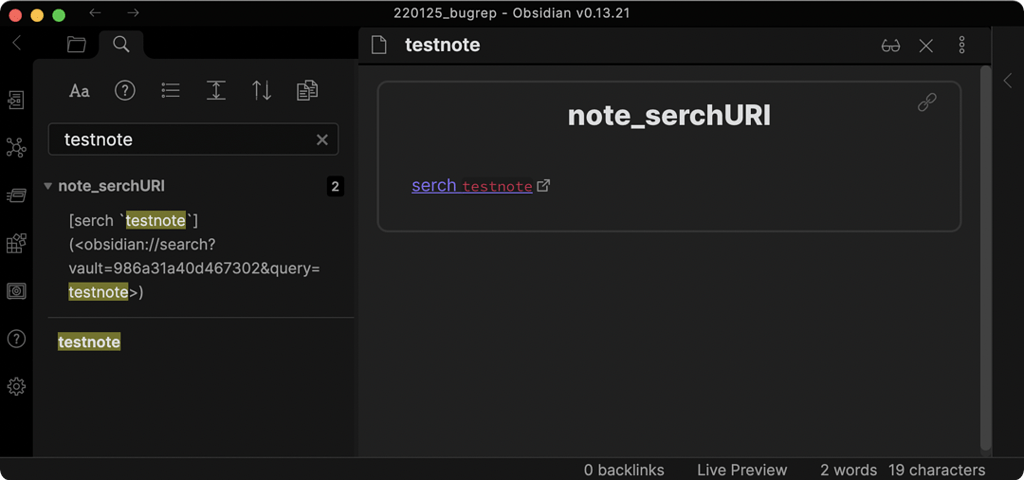Screen dimensions: 1024x480
Task: Click the copy search results icon
Action: [x=307, y=91]
